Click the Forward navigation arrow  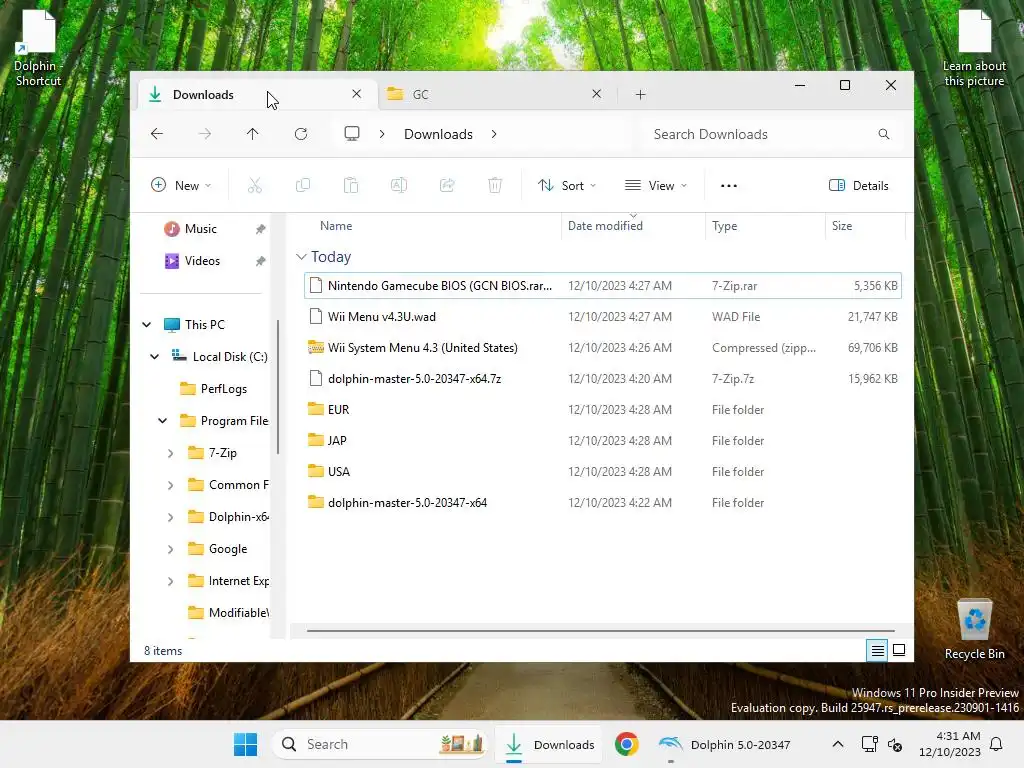[205, 134]
